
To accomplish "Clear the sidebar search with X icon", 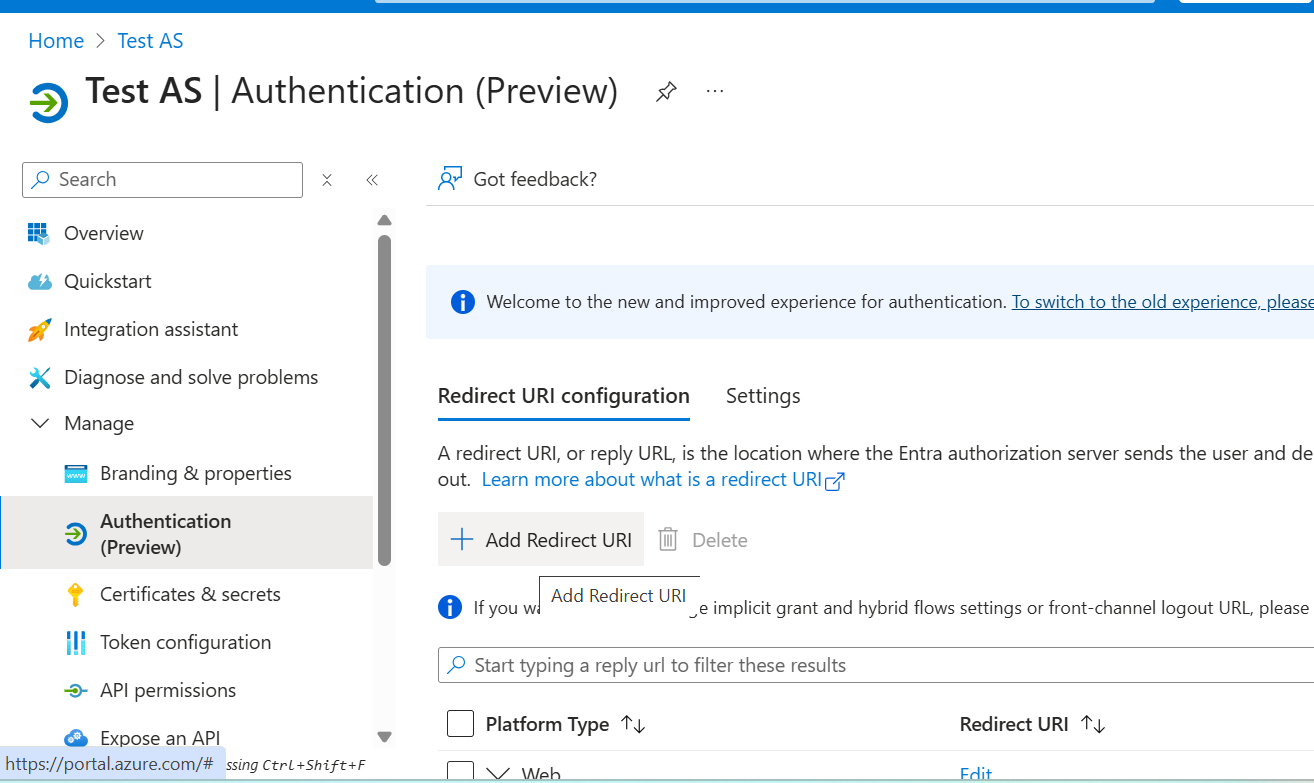I will 327,180.
